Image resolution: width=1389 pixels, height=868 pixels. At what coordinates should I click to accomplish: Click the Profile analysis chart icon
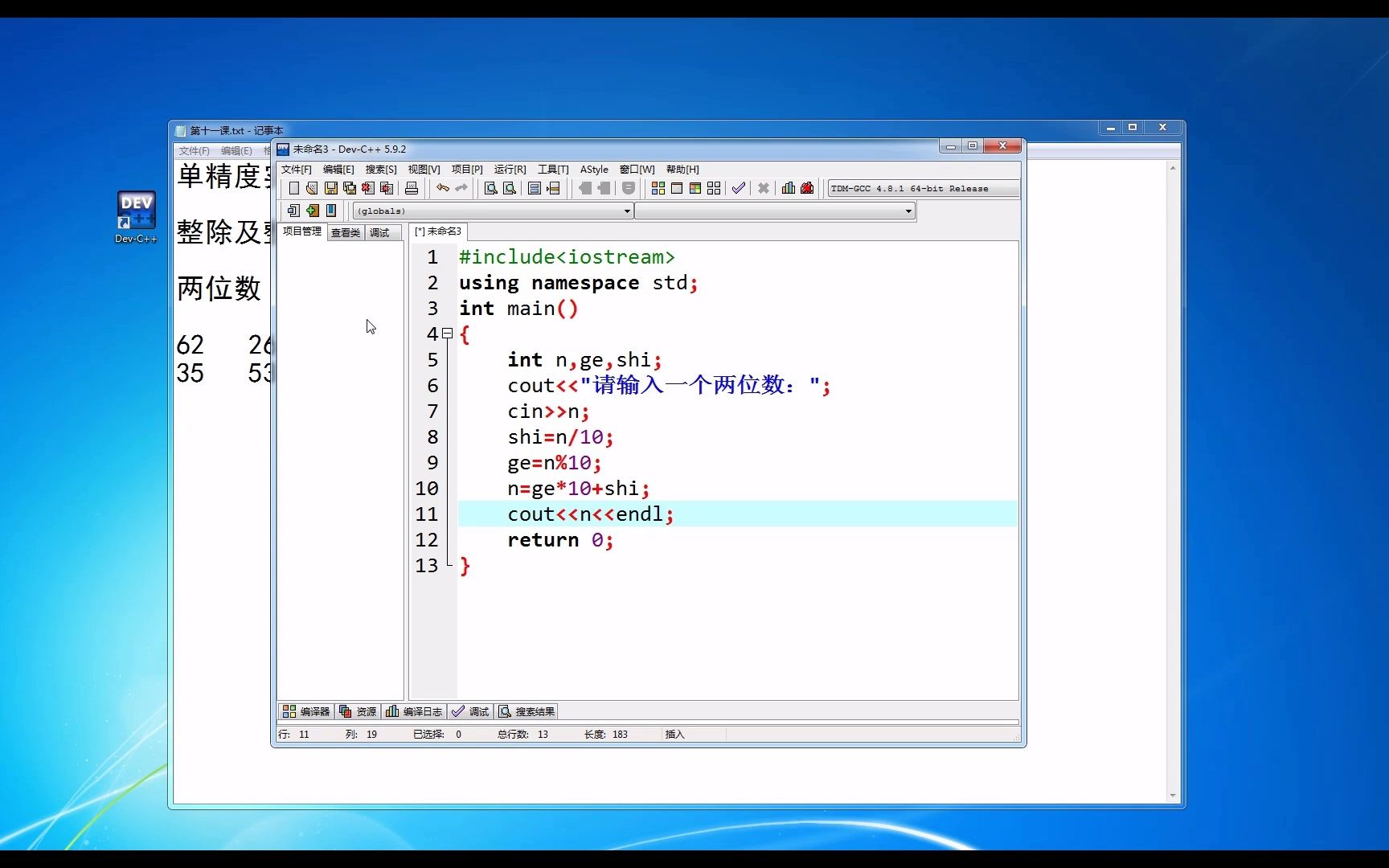click(x=789, y=188)
